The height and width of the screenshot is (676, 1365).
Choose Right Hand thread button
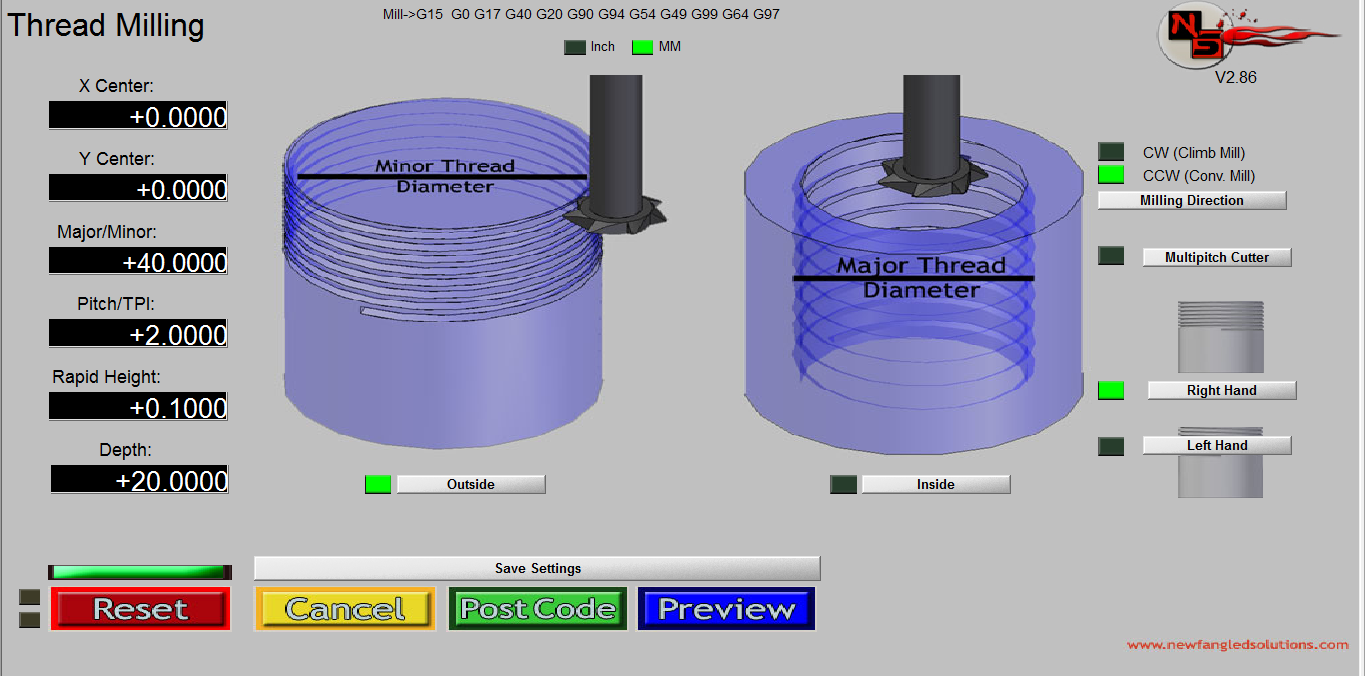click(1221, 390)
